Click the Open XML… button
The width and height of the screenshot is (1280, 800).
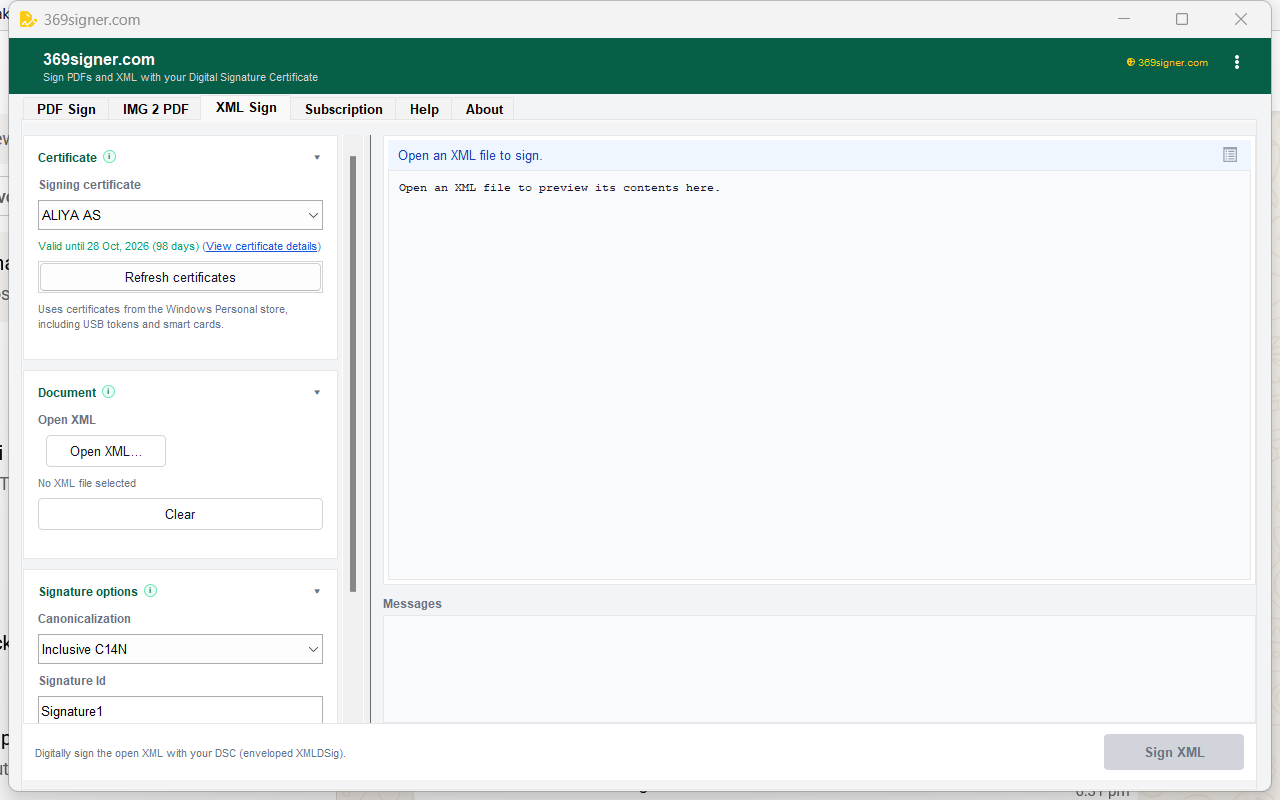[x=106, y=451]
